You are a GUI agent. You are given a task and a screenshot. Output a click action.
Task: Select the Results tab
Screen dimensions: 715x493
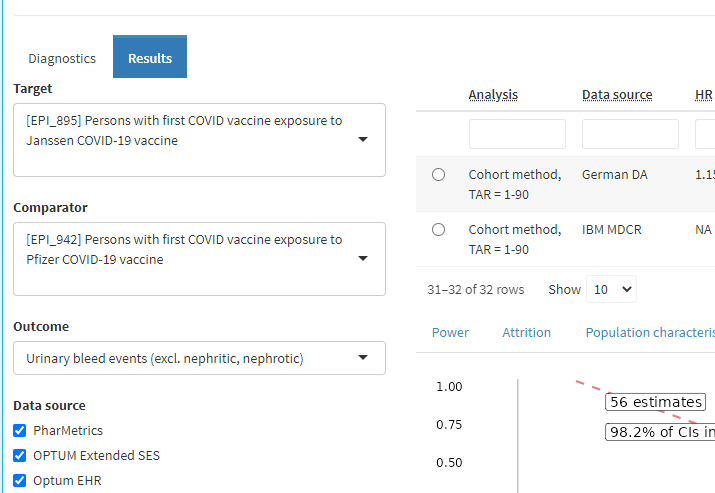click(x=150, y=57)
